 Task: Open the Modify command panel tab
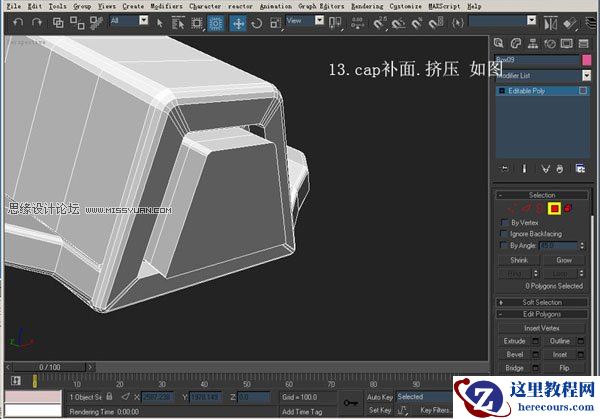[x=516, y=43]
